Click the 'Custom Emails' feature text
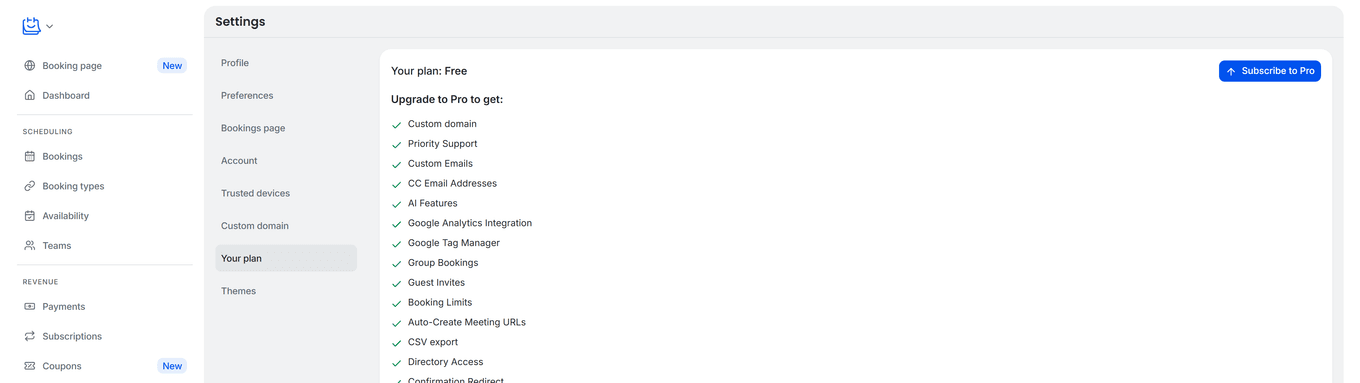Screen dimensions: 1360x383 [x=440, y=164]
